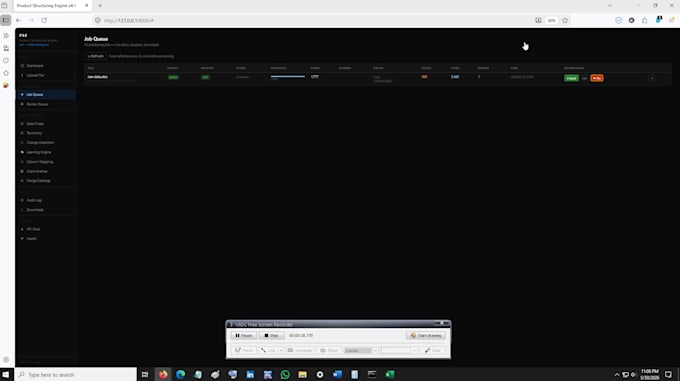Select the Pencil tool in VSDC recorder

point(243,350)
